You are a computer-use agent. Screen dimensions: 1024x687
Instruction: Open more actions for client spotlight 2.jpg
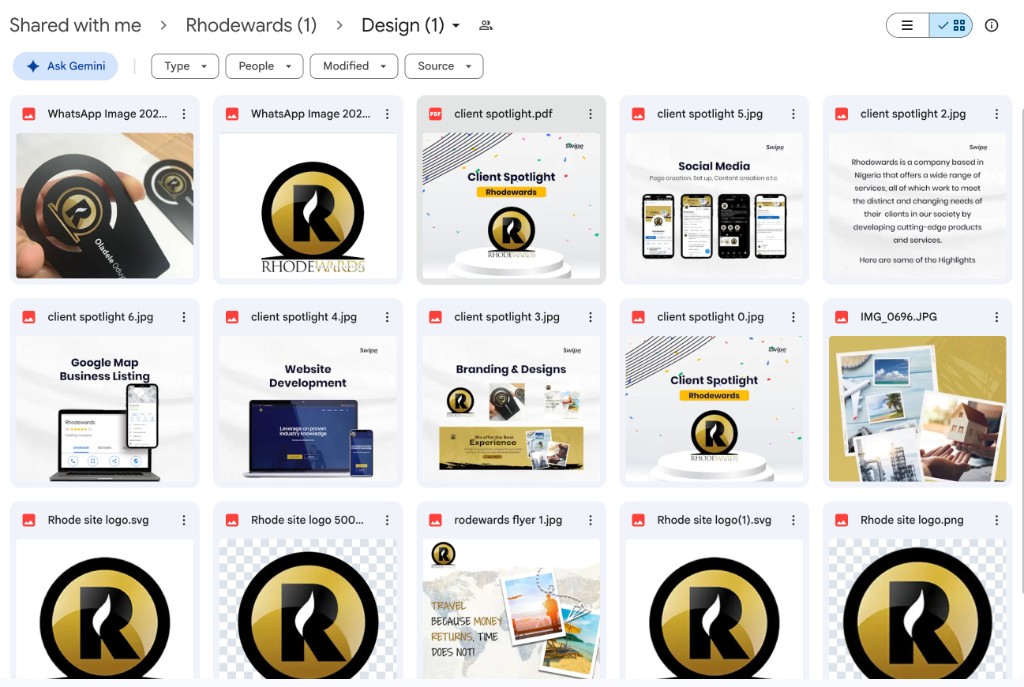point(997,114)
